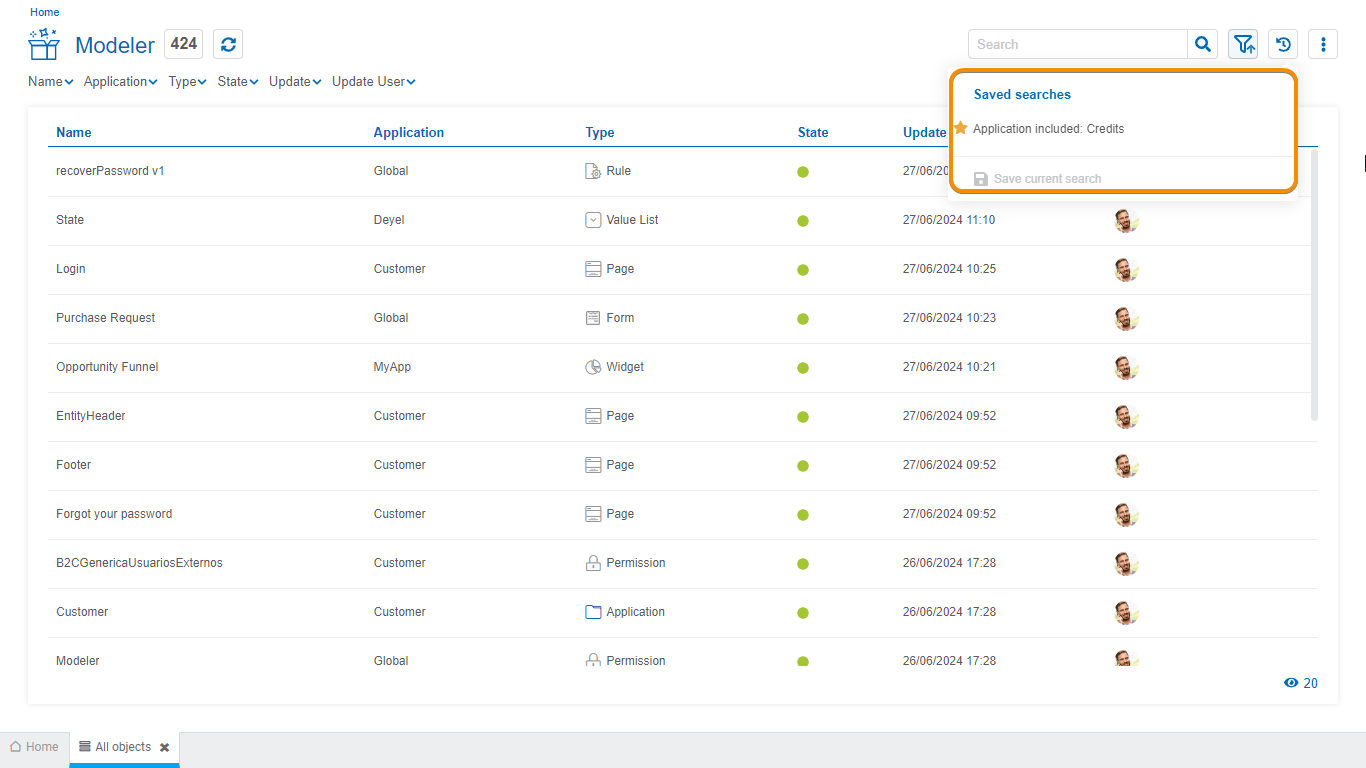Toggle the saved searches filter icon
1366x768 pixels.
tap(1243, 44)
